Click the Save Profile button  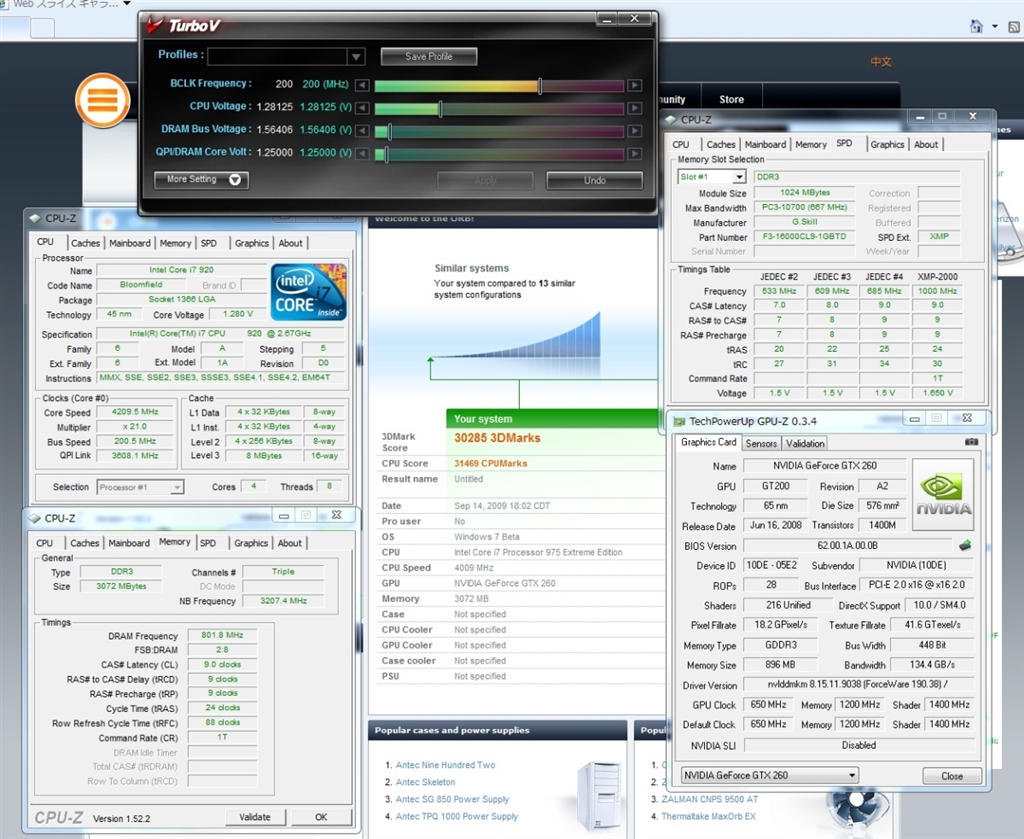428,57
